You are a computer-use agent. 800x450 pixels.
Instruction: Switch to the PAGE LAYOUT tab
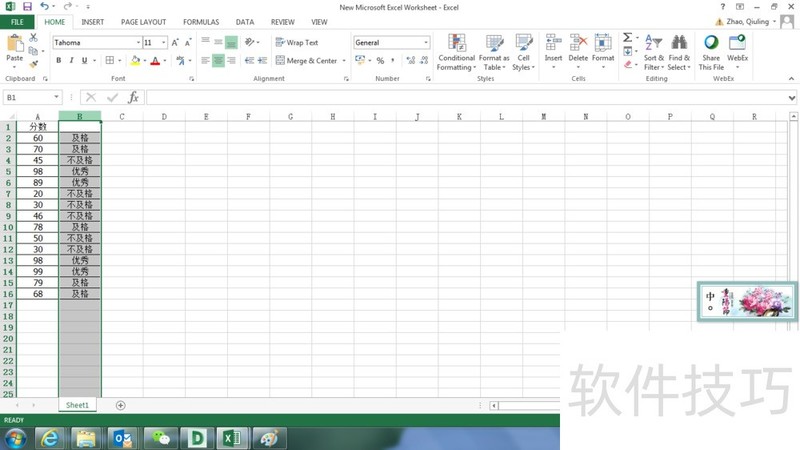point(143,22)
